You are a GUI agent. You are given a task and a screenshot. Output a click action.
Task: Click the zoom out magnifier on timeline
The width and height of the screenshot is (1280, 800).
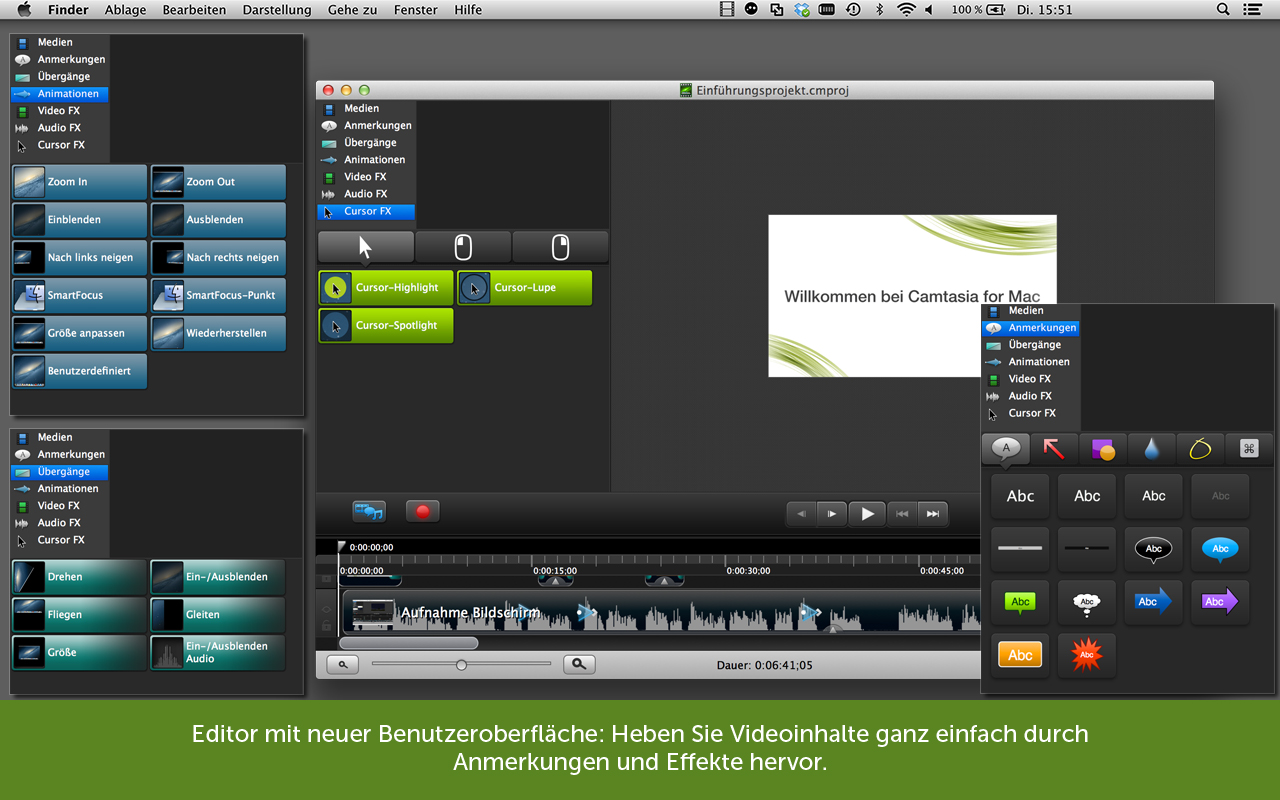click(x=342, y=664)
